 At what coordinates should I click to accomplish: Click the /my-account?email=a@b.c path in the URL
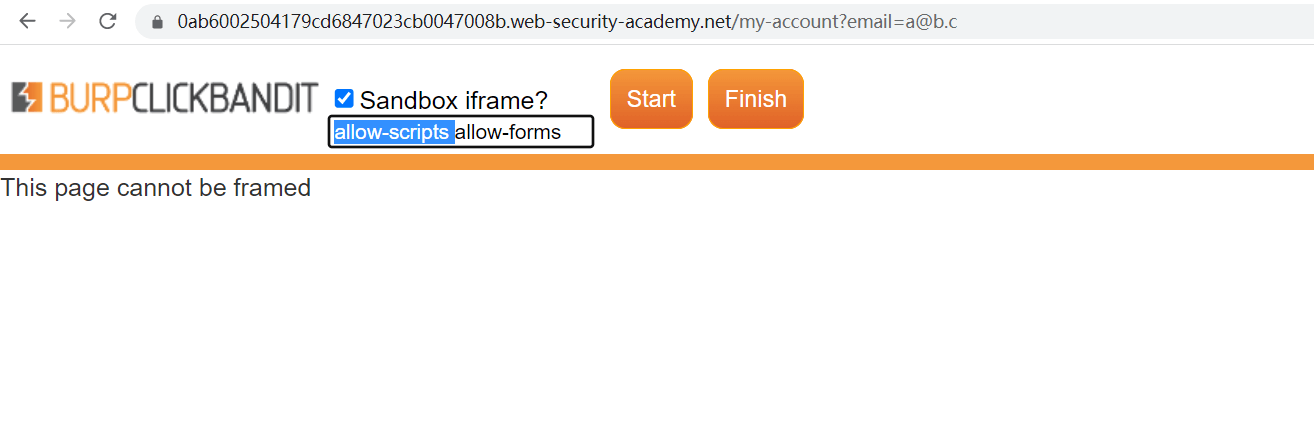click(846, 22)
